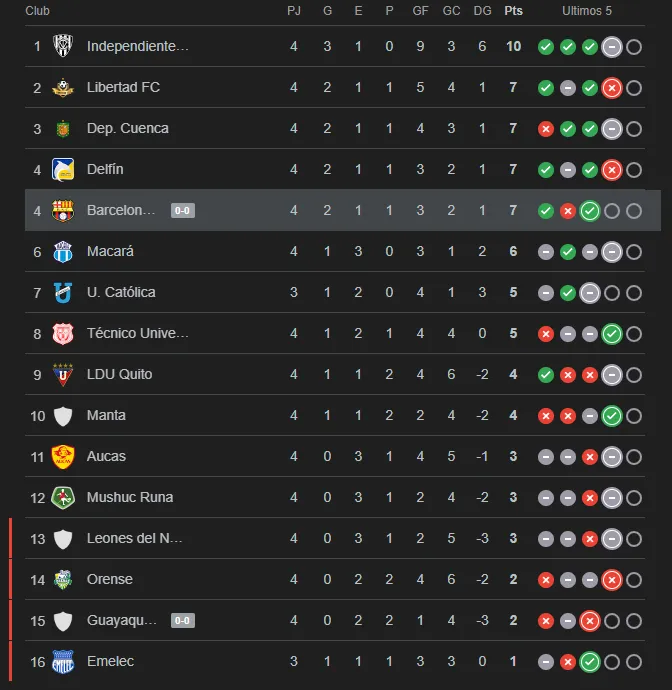The width and height of the screenshot is (672, 690).
Task: Click the Dep. Cuenca crest icon
Action: pos(64,128)
